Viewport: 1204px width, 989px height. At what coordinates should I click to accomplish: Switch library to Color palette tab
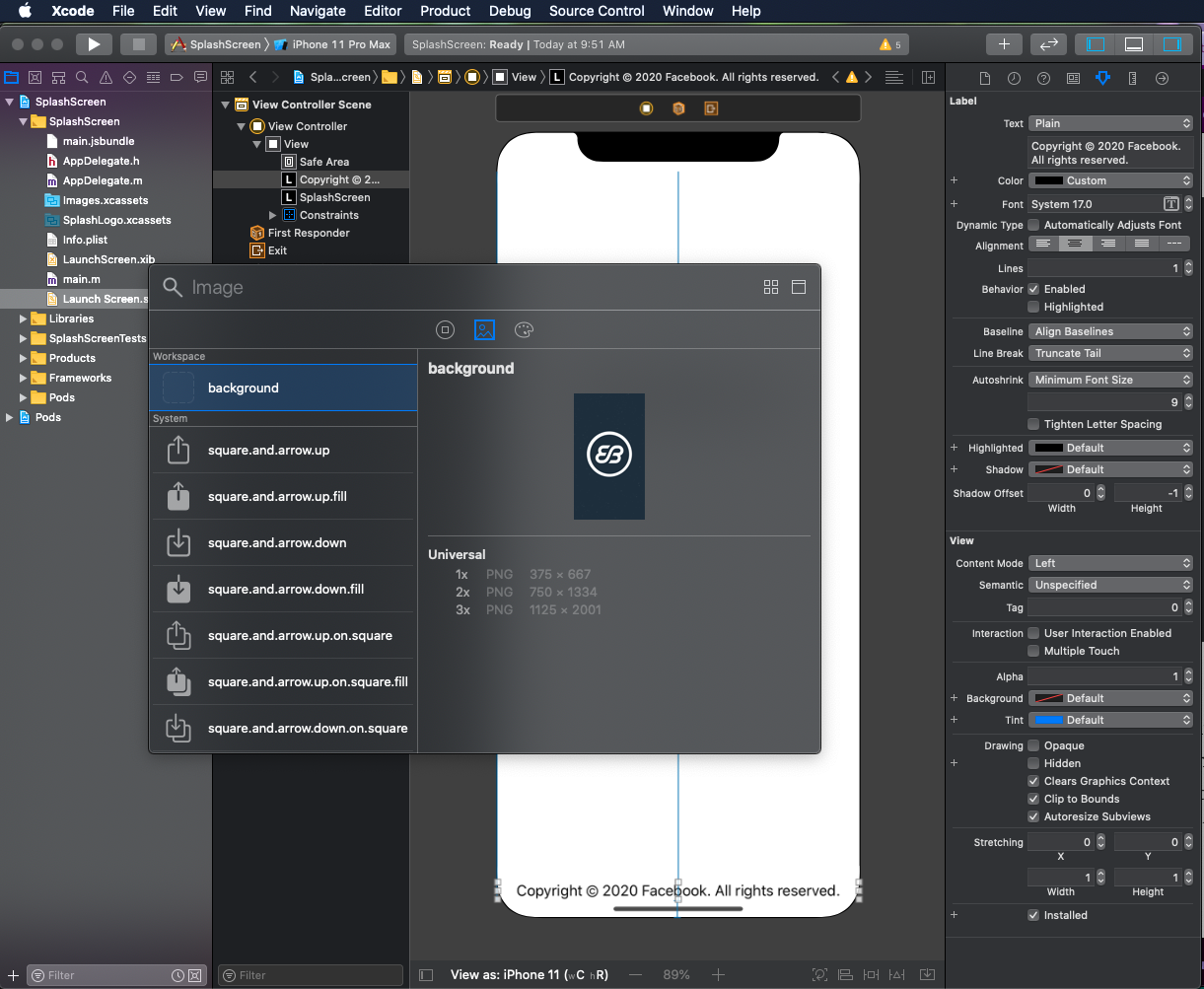pos(524,330)
